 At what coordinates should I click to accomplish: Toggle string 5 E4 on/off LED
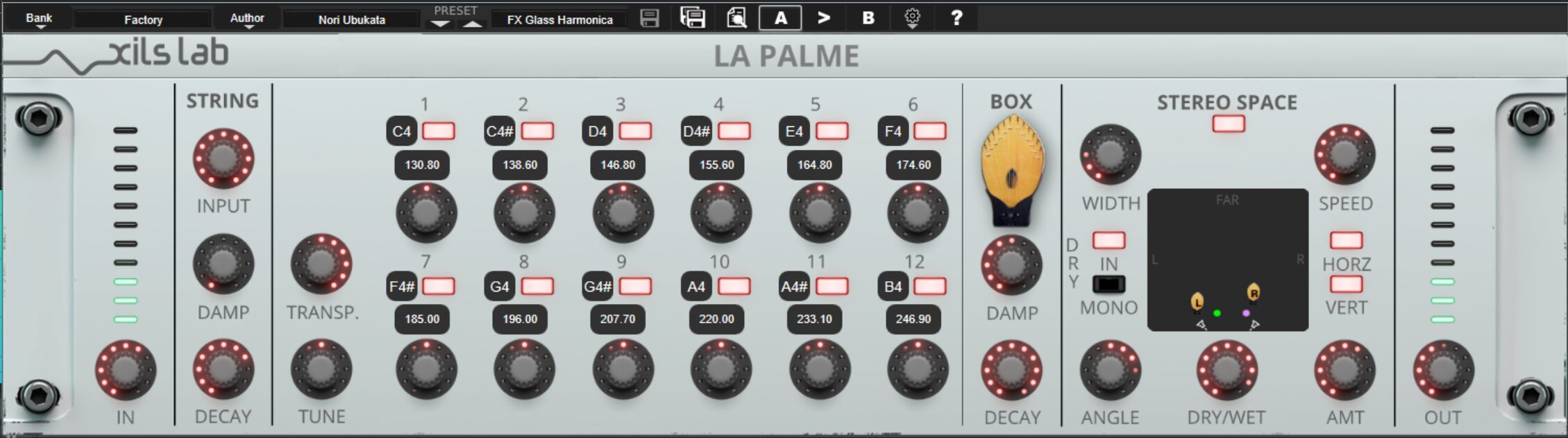click(x=832, y=130)
